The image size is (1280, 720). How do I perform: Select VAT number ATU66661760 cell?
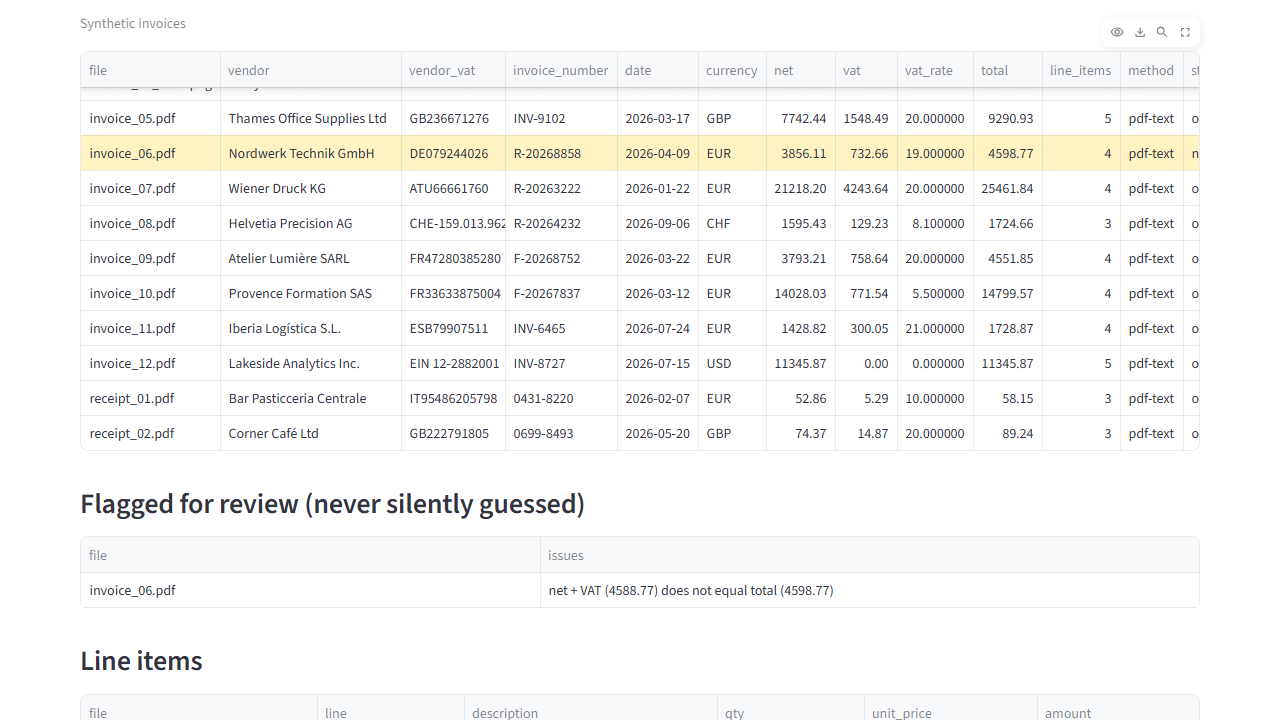pos(453,188)
